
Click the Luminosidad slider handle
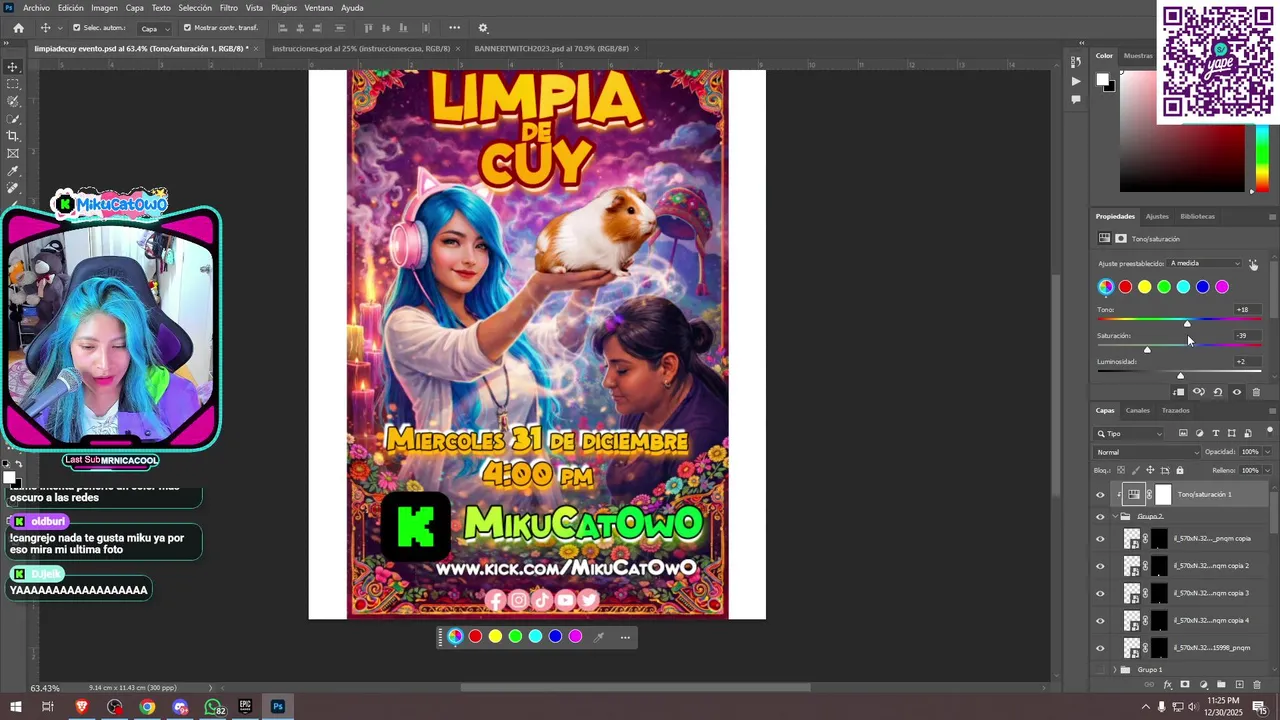pos(1180,375)
